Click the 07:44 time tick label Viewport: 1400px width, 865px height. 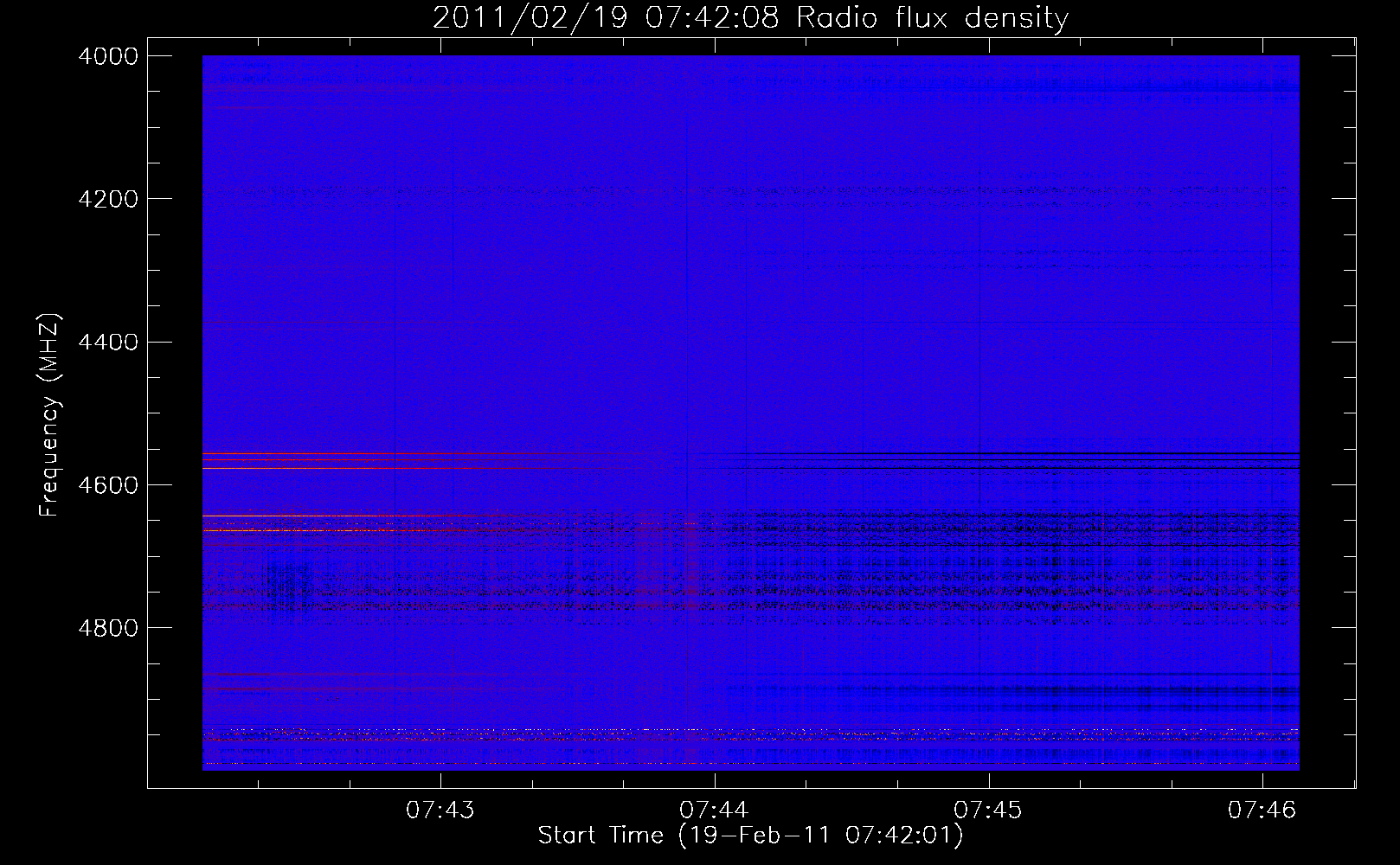714,811
